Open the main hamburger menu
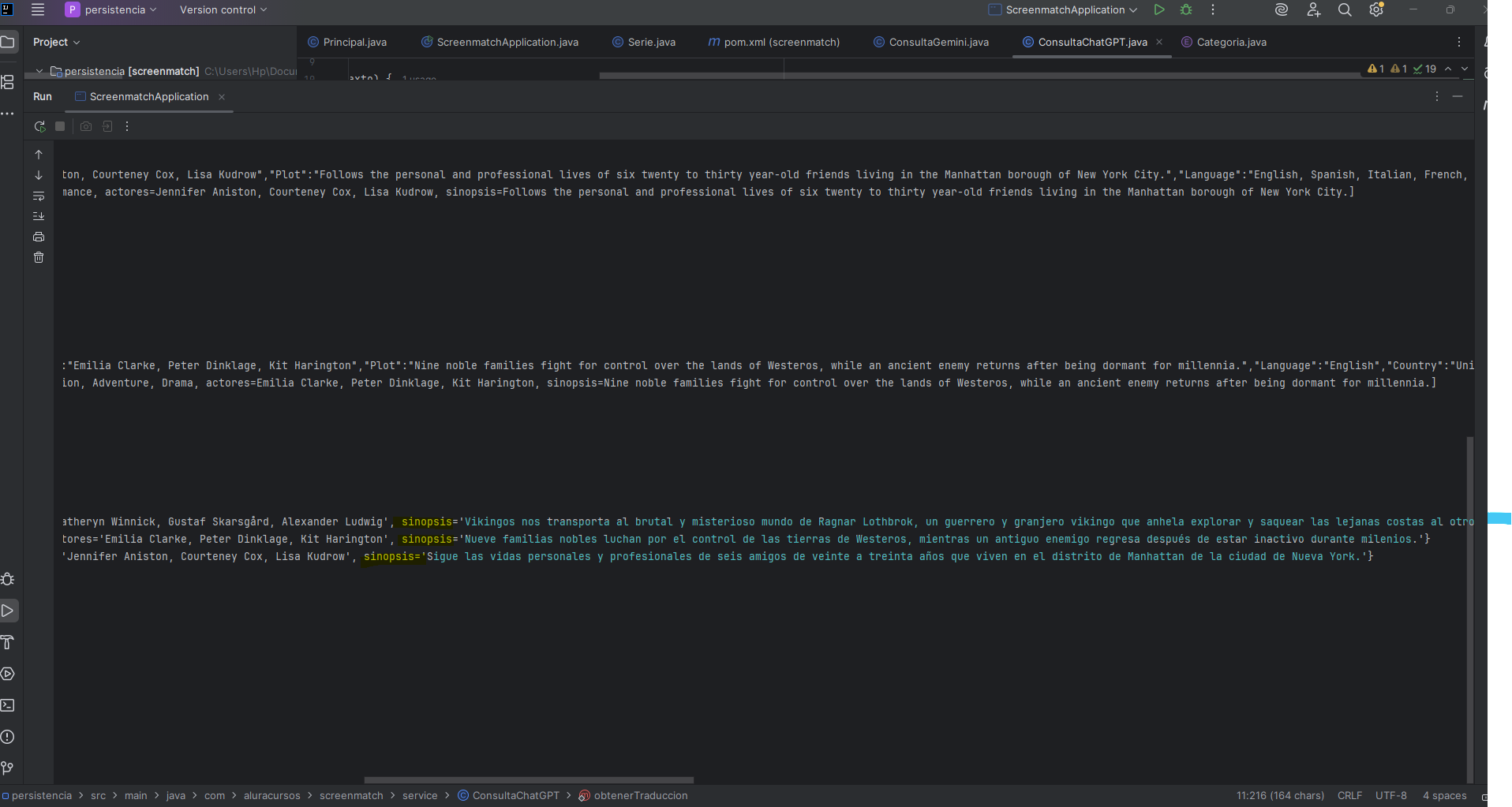1512x807 pixels. tap(37, 10)
